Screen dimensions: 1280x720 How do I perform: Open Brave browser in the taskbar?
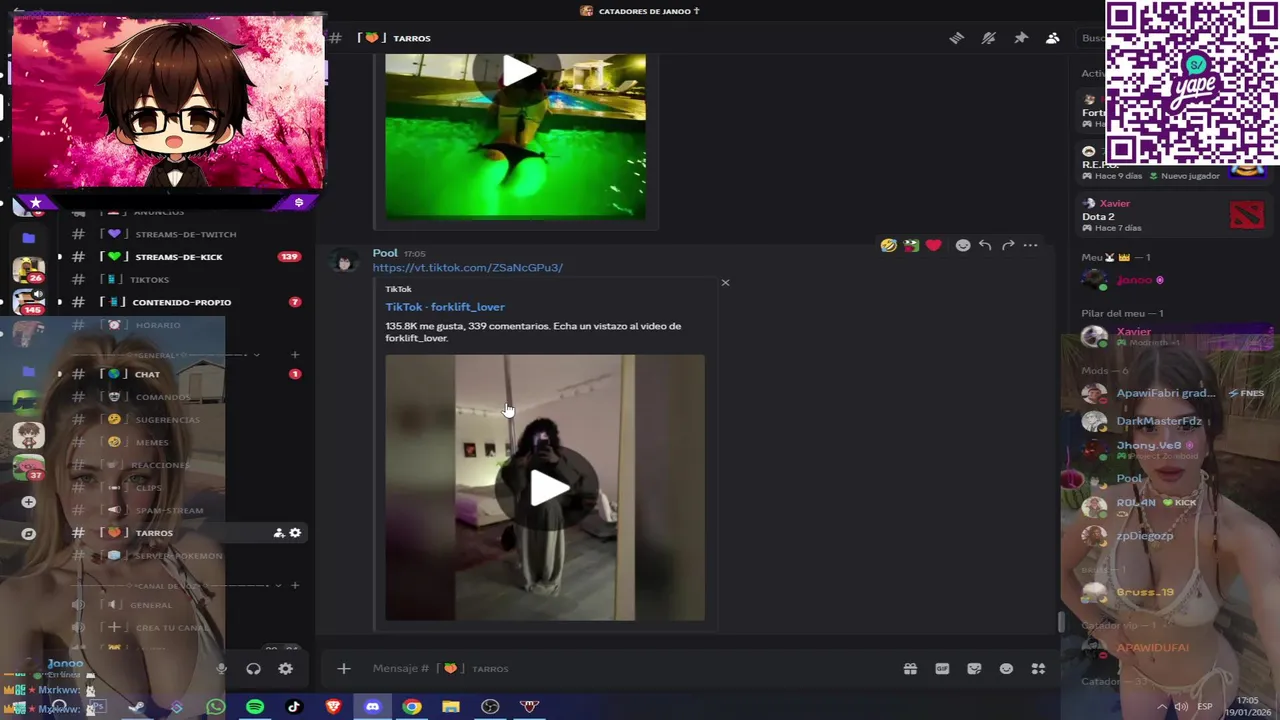[333, 707]
